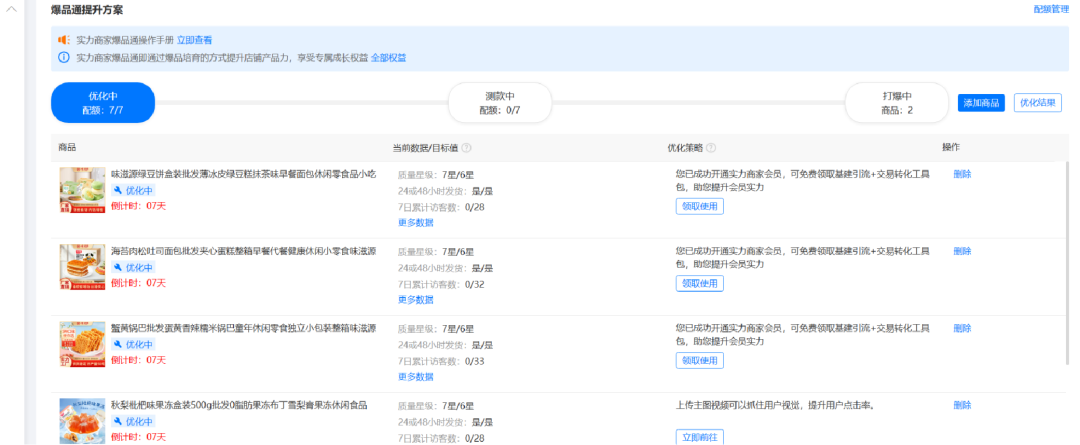Switch to the 优化中 stage tab

(103, 103)
